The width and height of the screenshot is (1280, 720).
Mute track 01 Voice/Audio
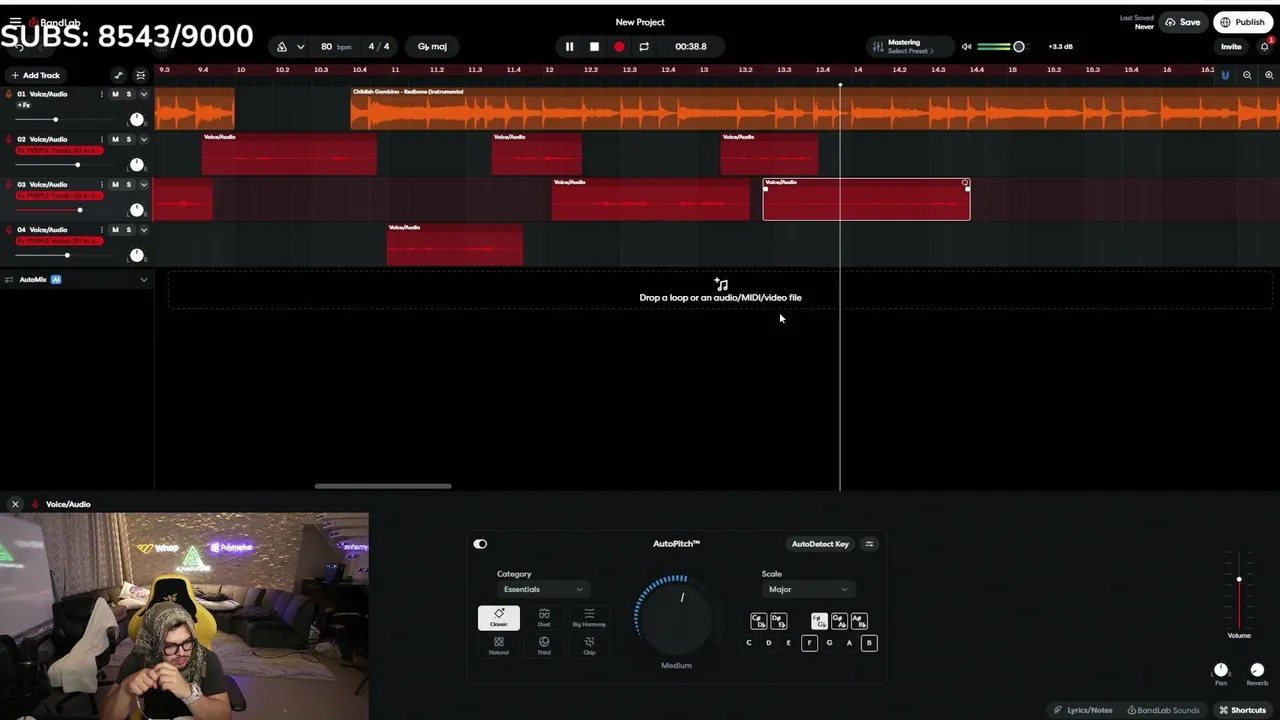pyautogui.click(x=115, y=94)
